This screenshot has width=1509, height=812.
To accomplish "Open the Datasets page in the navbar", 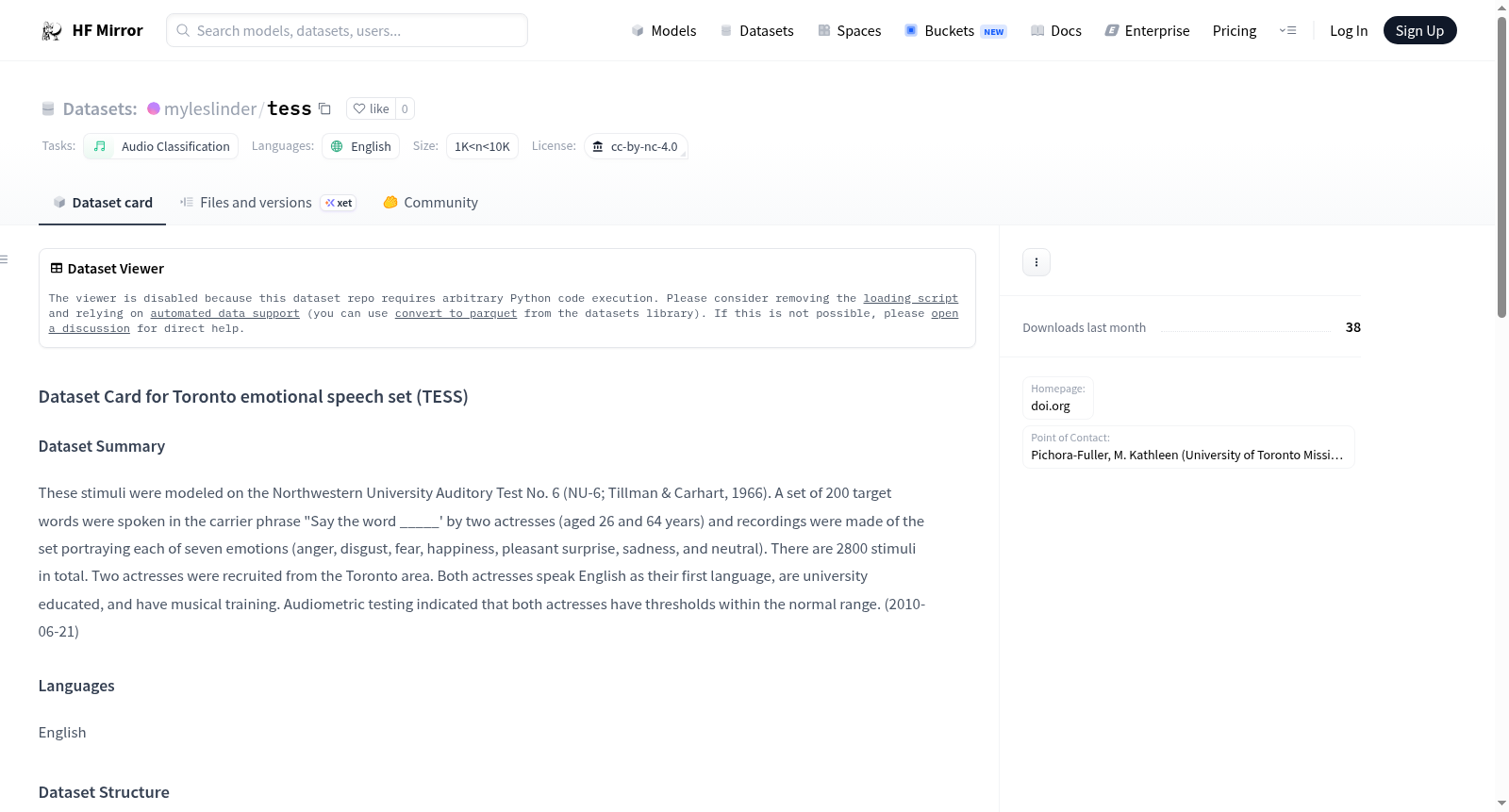I will (756, 31).
